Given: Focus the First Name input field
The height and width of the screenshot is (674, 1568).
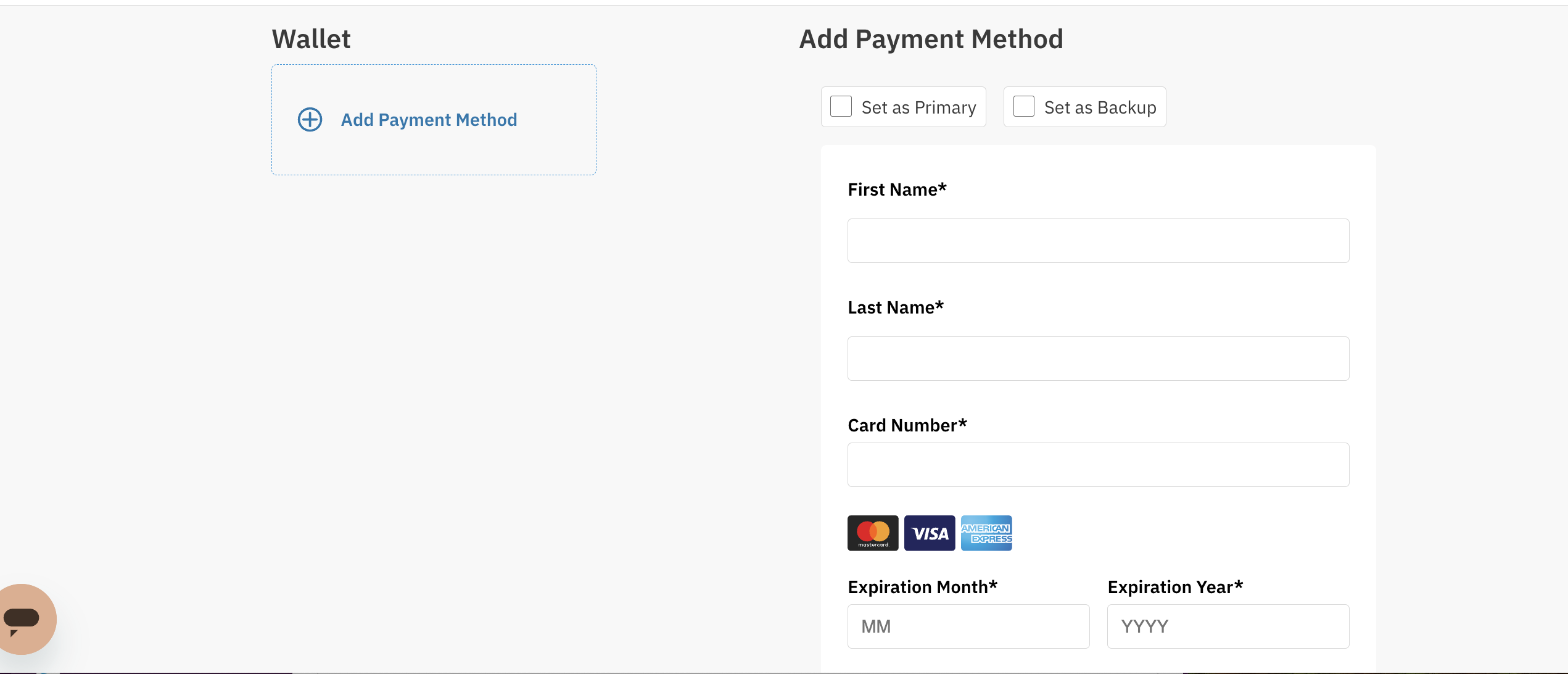Looking at the screenshot, I should click(1098, 241).
